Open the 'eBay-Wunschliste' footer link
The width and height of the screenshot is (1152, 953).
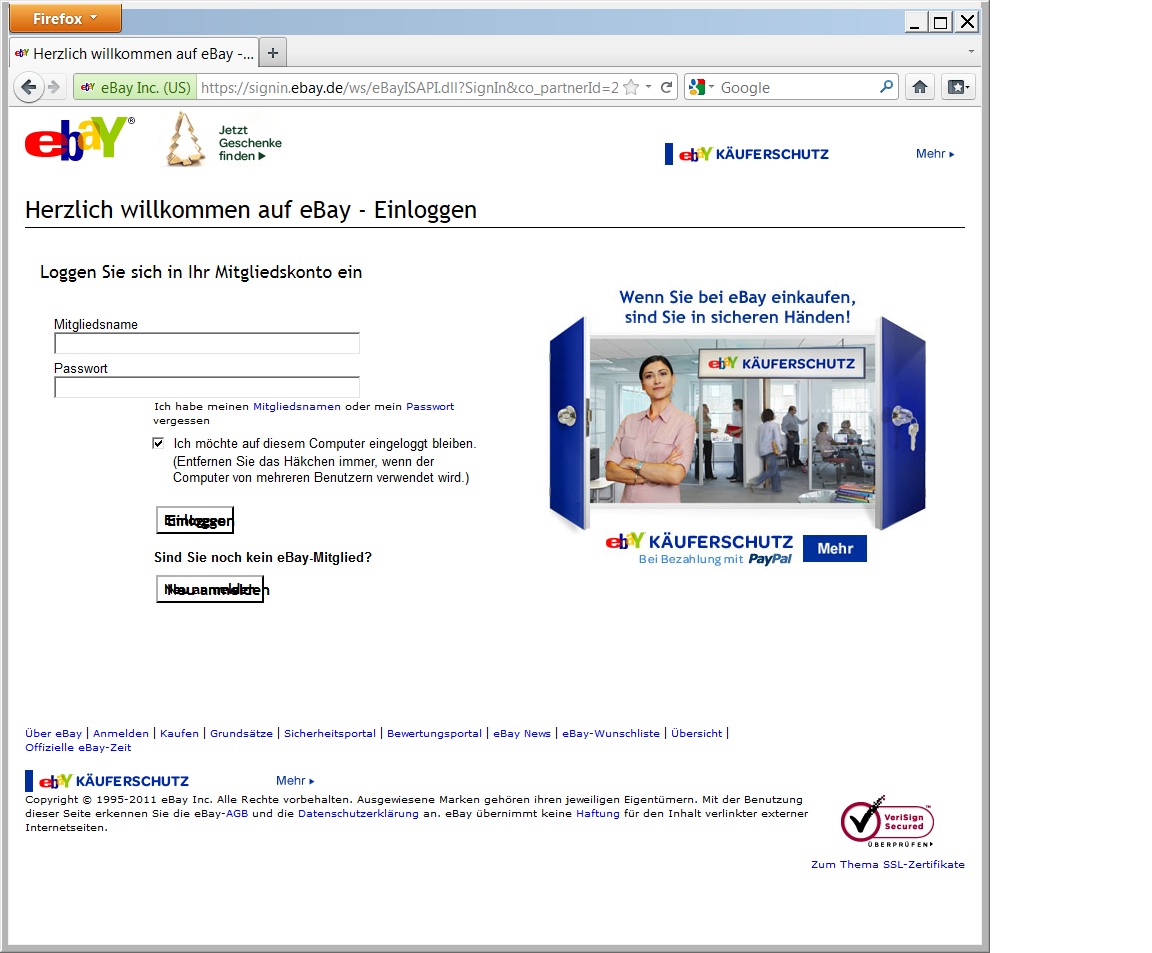pyautogui.click(x=611, y=733)
